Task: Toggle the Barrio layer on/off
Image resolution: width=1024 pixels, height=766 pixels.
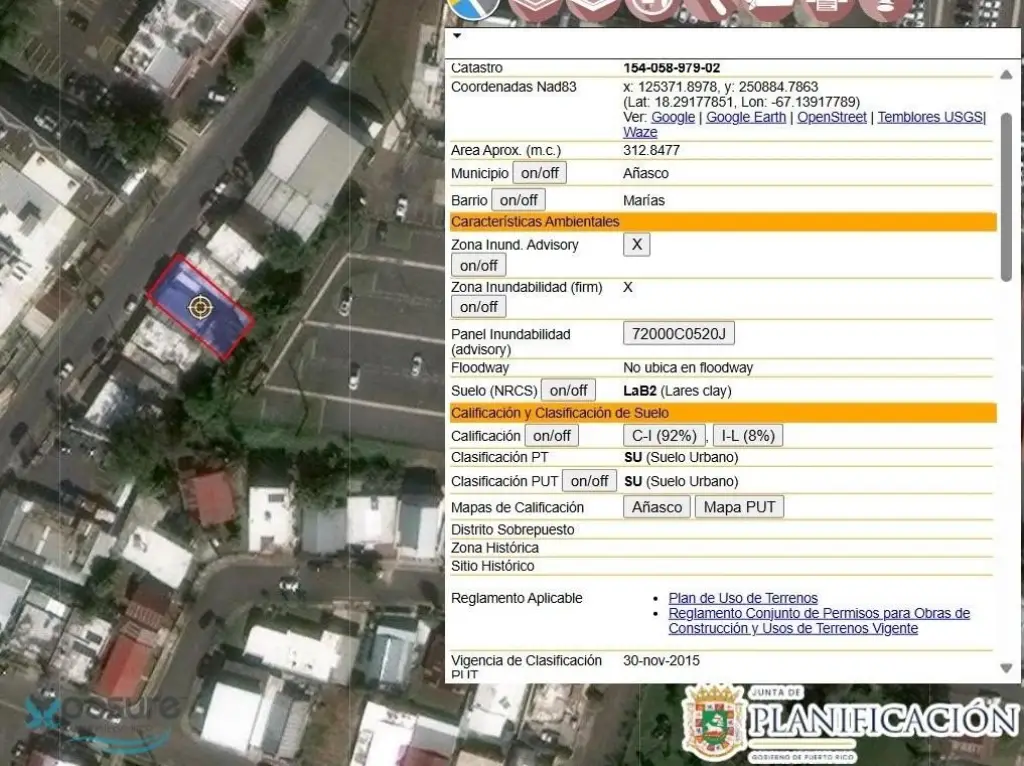Action: coord(519,200)
